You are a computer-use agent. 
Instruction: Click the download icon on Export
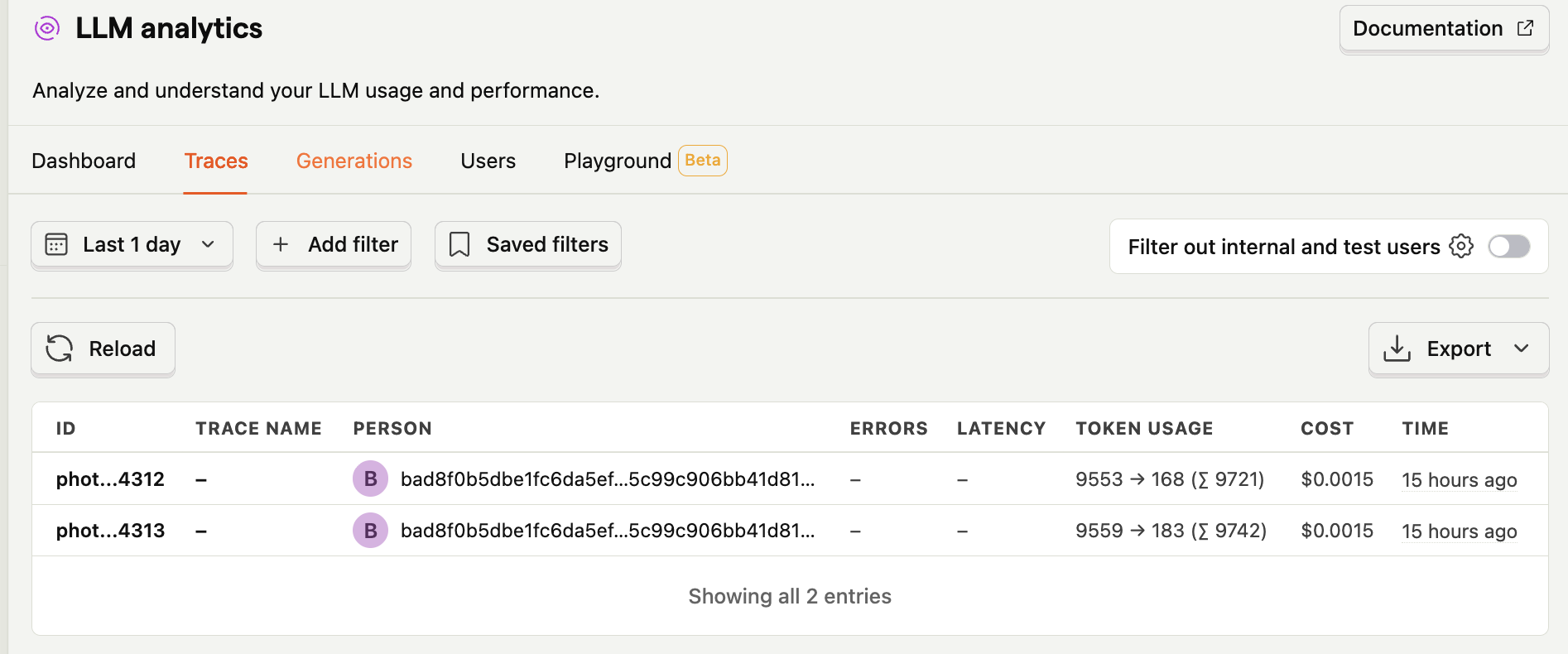(1397, 349)
